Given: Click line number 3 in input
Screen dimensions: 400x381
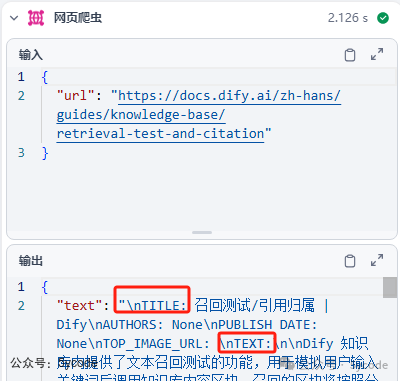Looking at the screenshot, I should coord(21,153).
